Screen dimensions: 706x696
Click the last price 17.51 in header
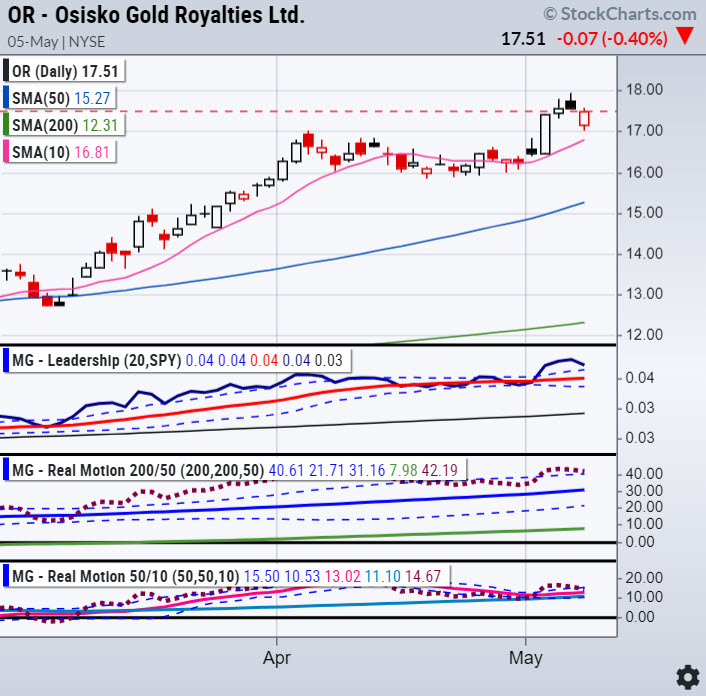pyautogui.click(x=523, y=39)
